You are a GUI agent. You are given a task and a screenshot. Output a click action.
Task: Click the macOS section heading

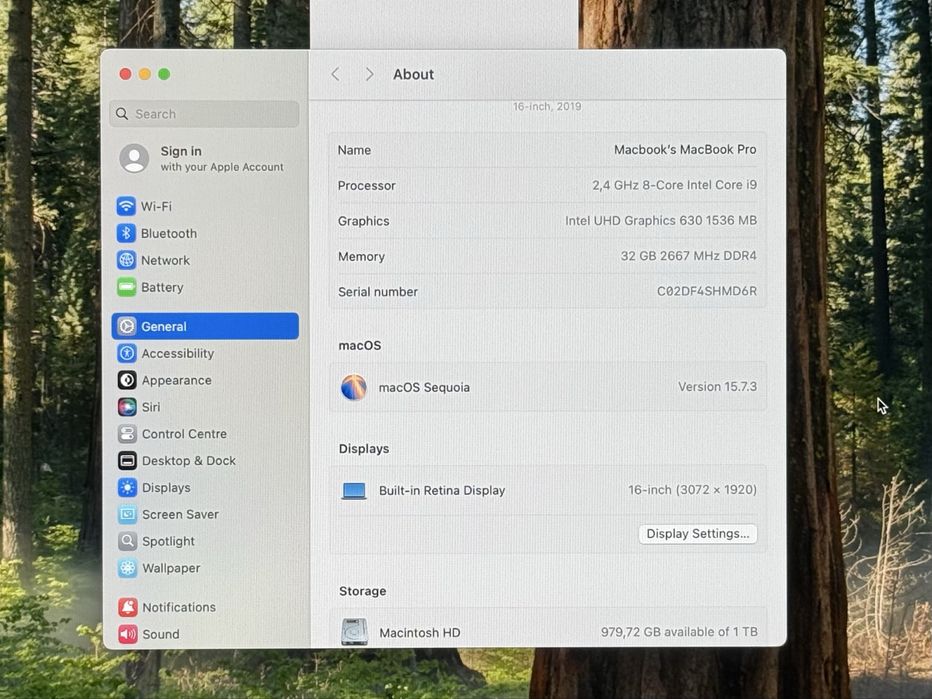click(x=360, y=345)
